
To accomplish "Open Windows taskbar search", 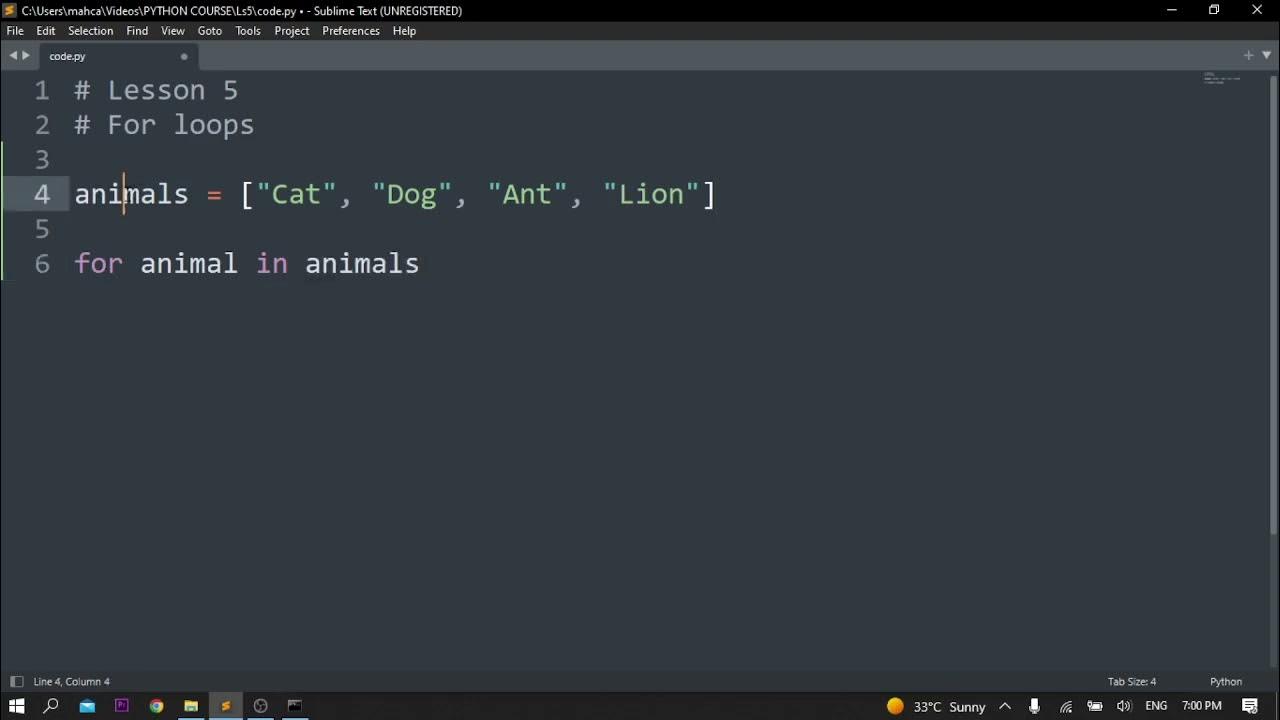I will [x=51, y=706].
